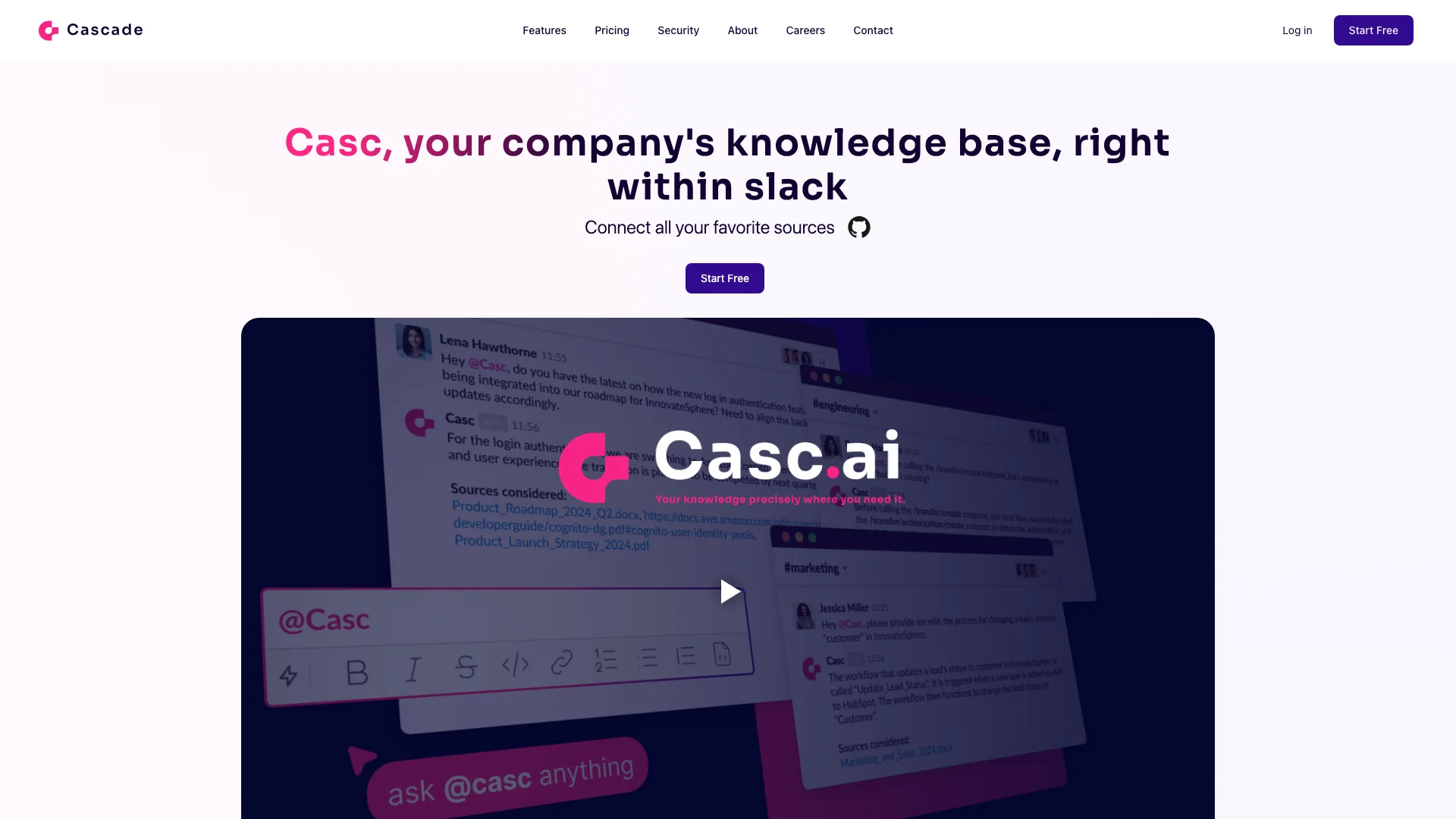Click the Log in link in navbar
This screenshot has width=1456, height=819.
click(1297, 30)
